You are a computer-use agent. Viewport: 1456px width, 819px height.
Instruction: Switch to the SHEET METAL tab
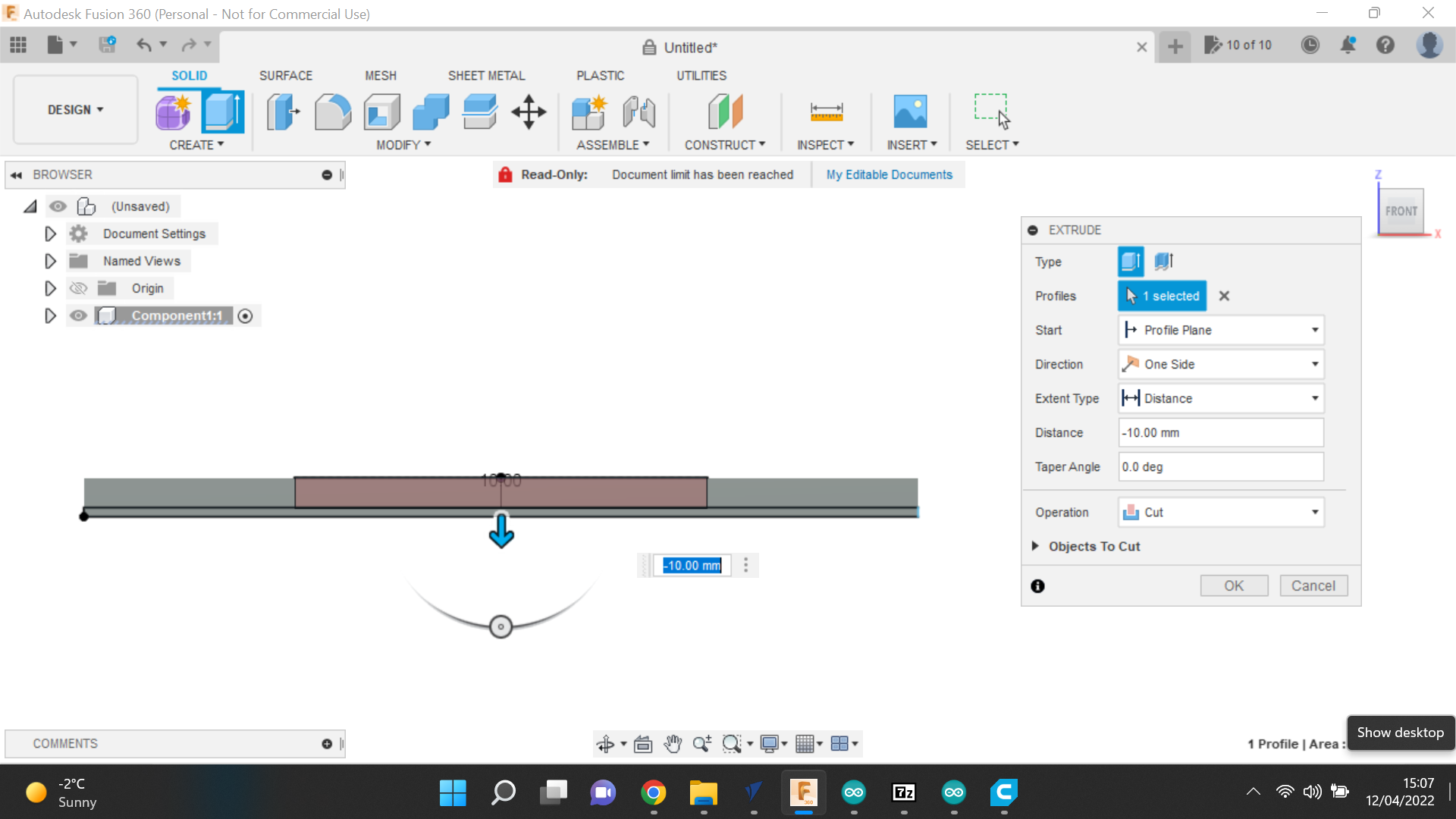(486, 75)
